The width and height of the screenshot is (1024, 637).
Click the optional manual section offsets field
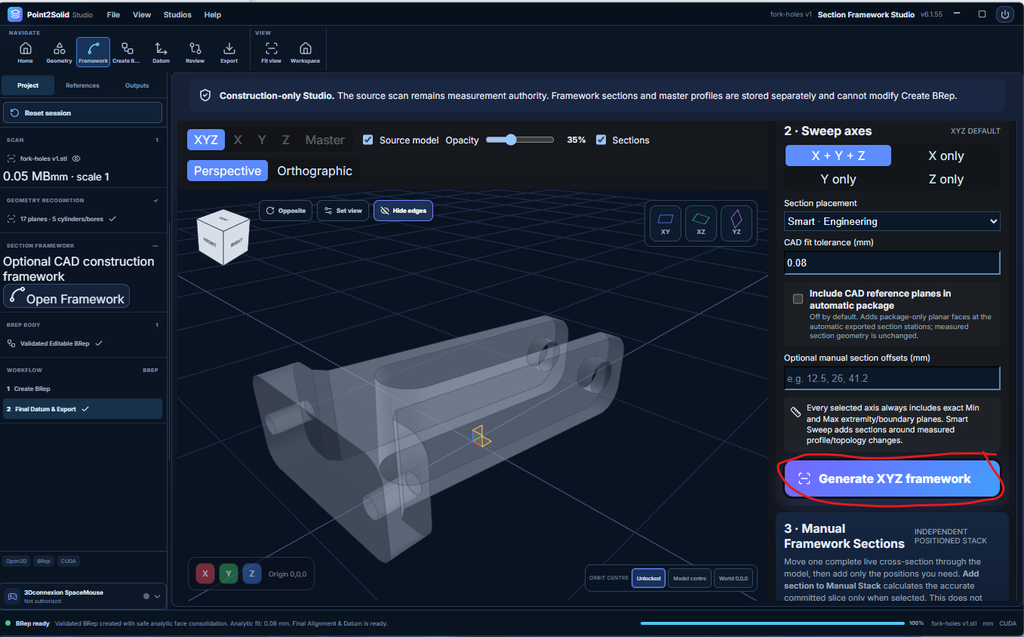point(891,378)
